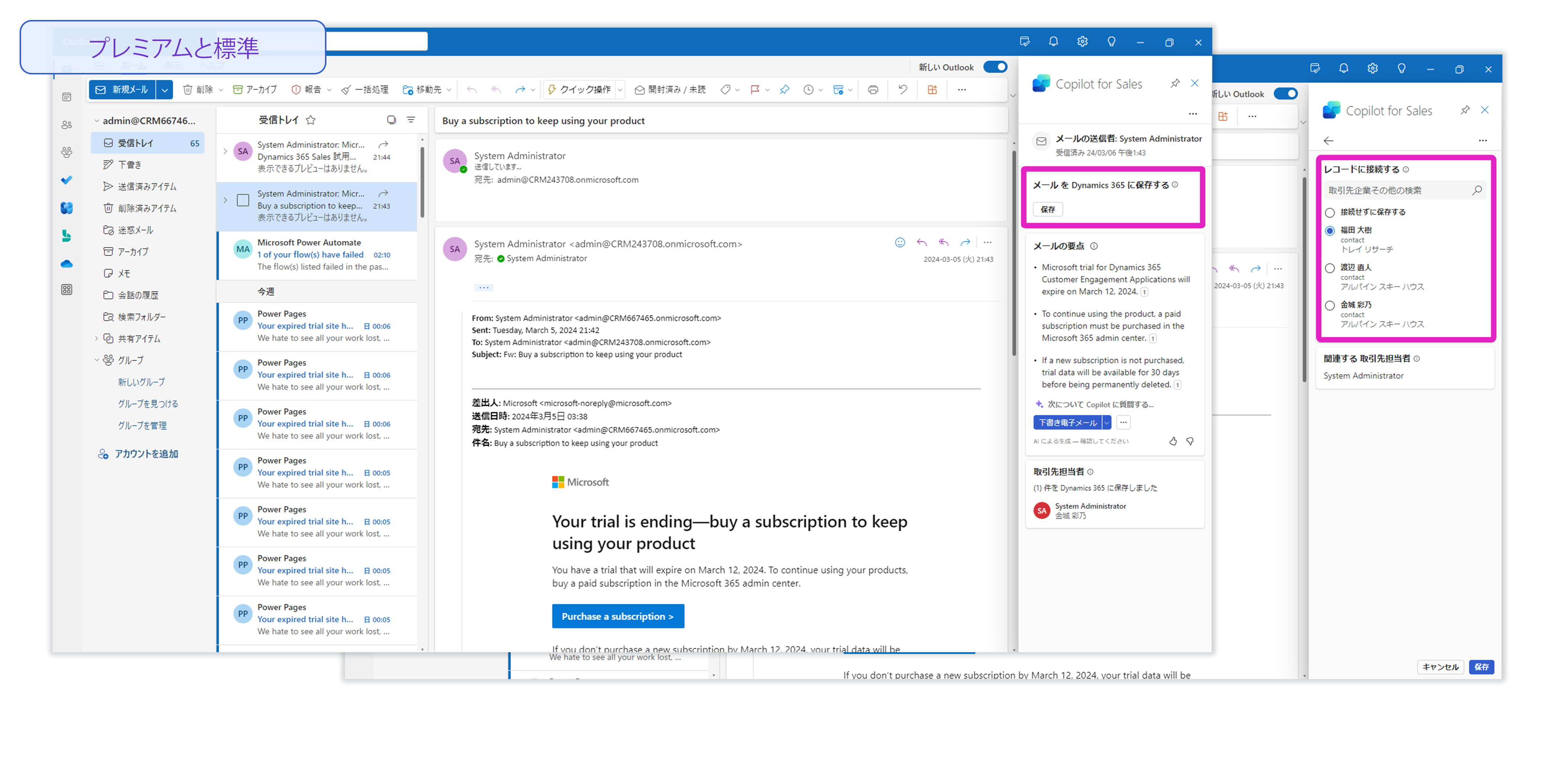Click the アーカイブ toolbar icon
Image resolution: width=1554 pixels, height=784 pixels.
[238, 89]
